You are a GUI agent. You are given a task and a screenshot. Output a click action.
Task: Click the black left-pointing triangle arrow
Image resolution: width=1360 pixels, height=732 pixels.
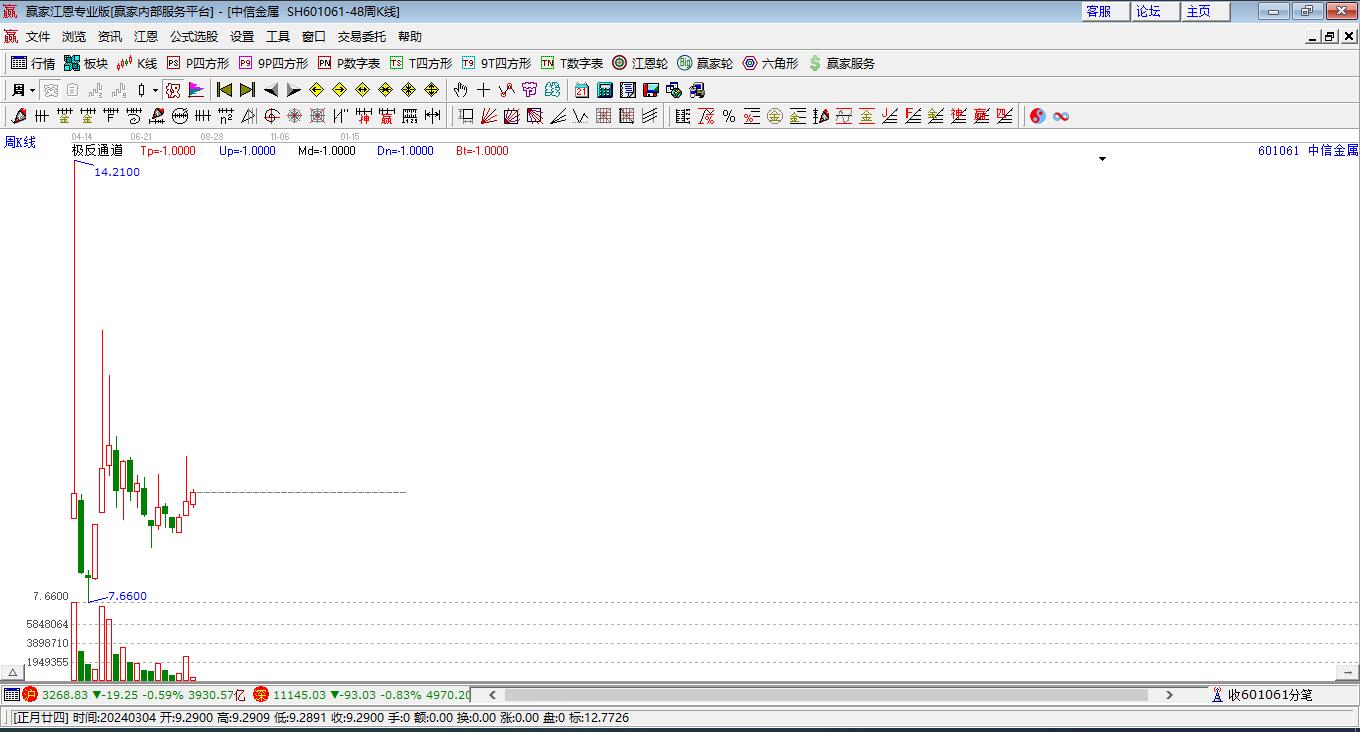pyautogui.click(x=270, y=90)
